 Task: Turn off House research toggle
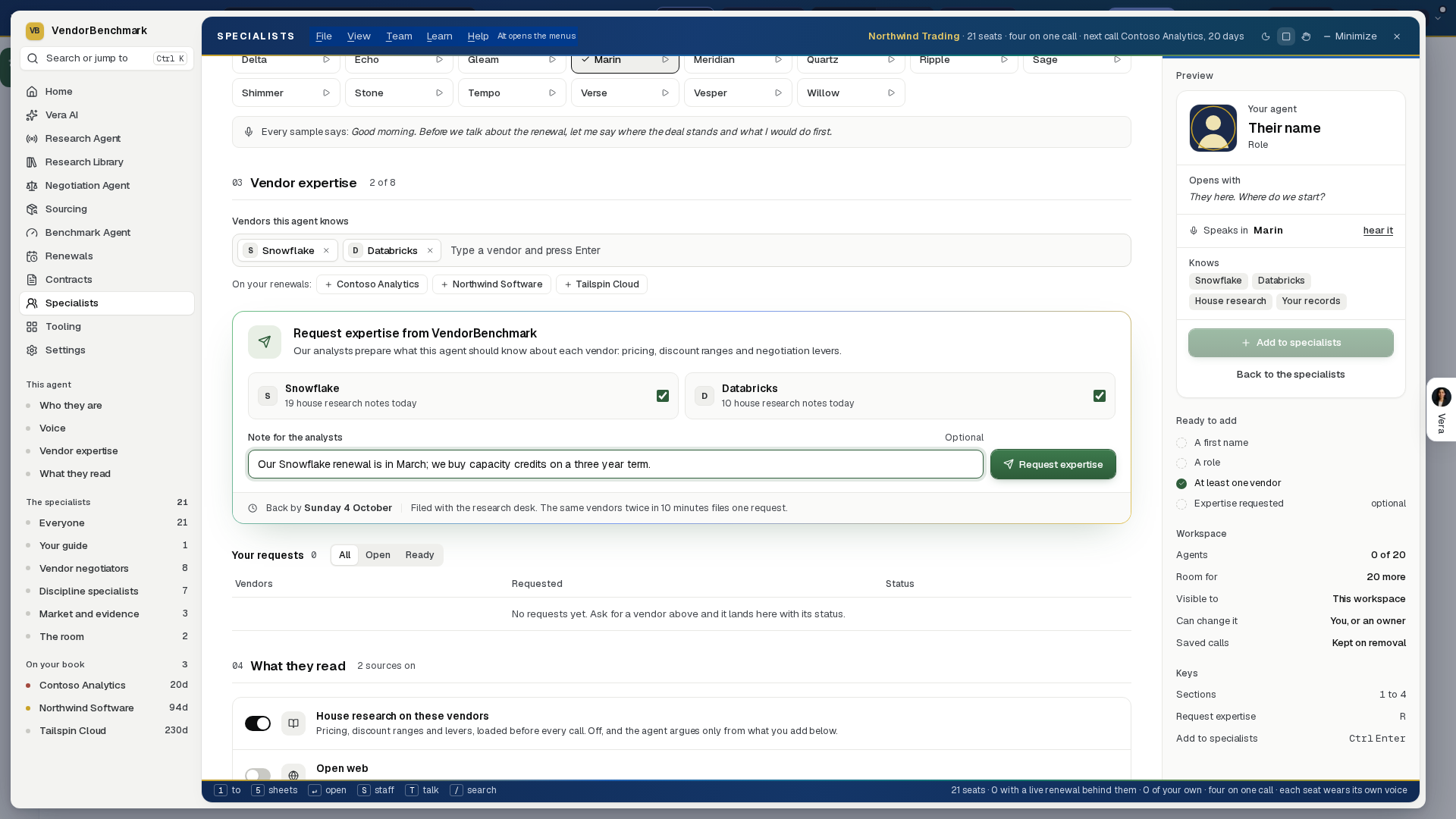258,723
